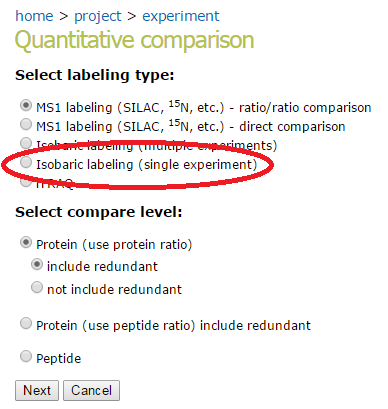
Task: Choose MS1 labeling direct comparison radio button
Action: click(26, 124)
